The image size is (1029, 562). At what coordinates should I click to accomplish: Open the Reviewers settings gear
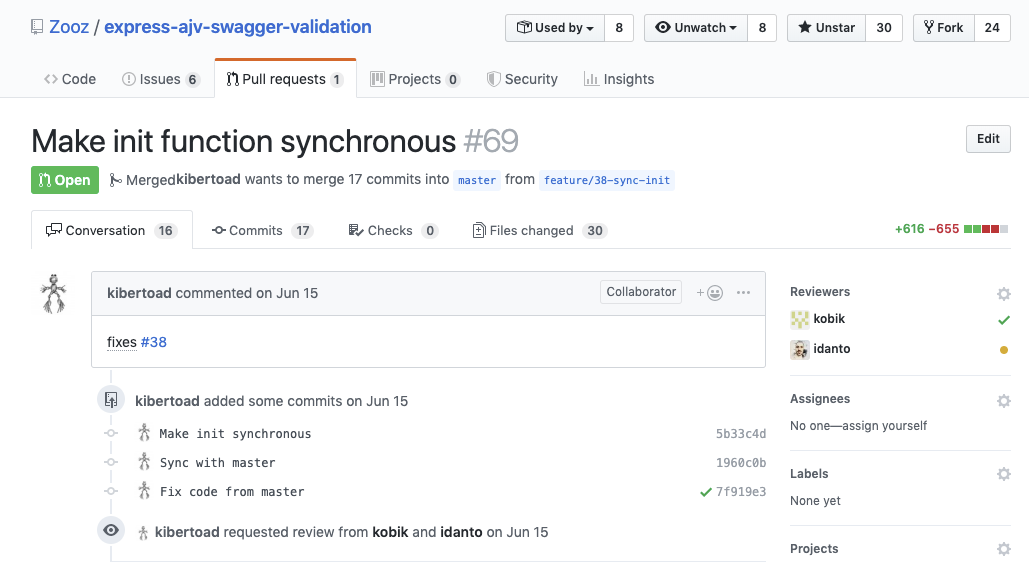(x=1003, y=293)
